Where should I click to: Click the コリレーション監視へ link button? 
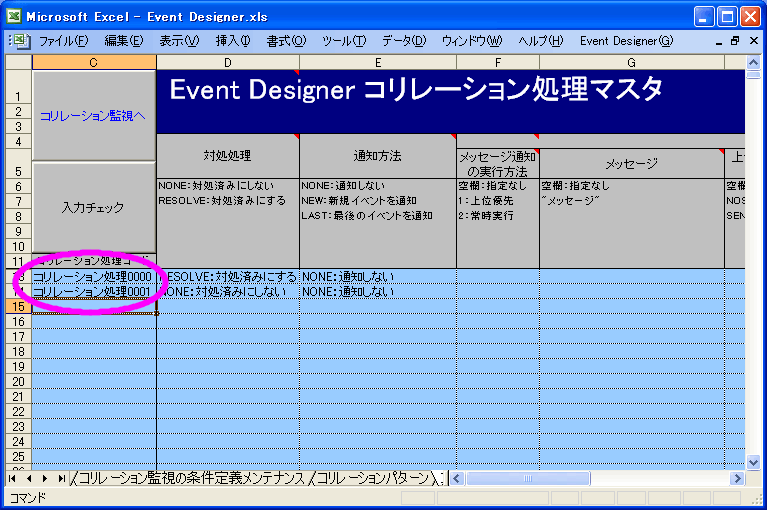coord(93,115)
